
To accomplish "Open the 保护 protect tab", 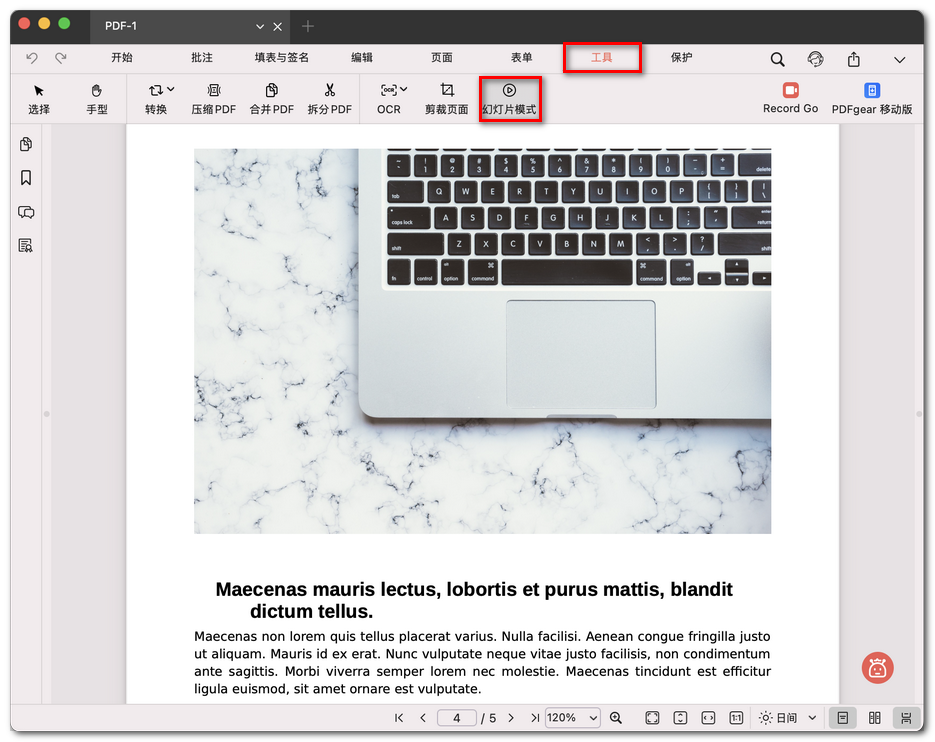I will coord(682,58).
